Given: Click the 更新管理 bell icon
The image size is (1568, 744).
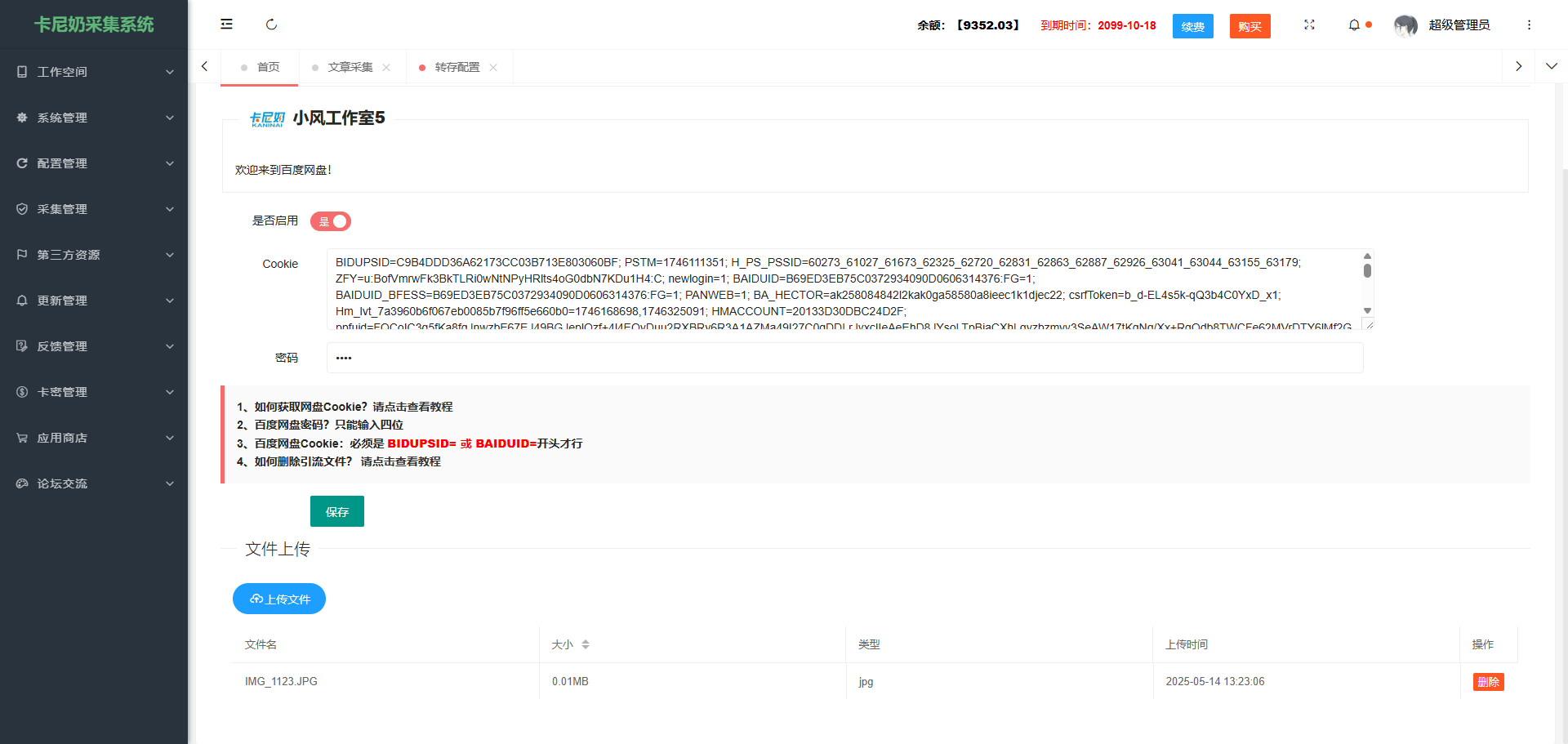Looking at the screenshot, I should [x=22, y=301].
